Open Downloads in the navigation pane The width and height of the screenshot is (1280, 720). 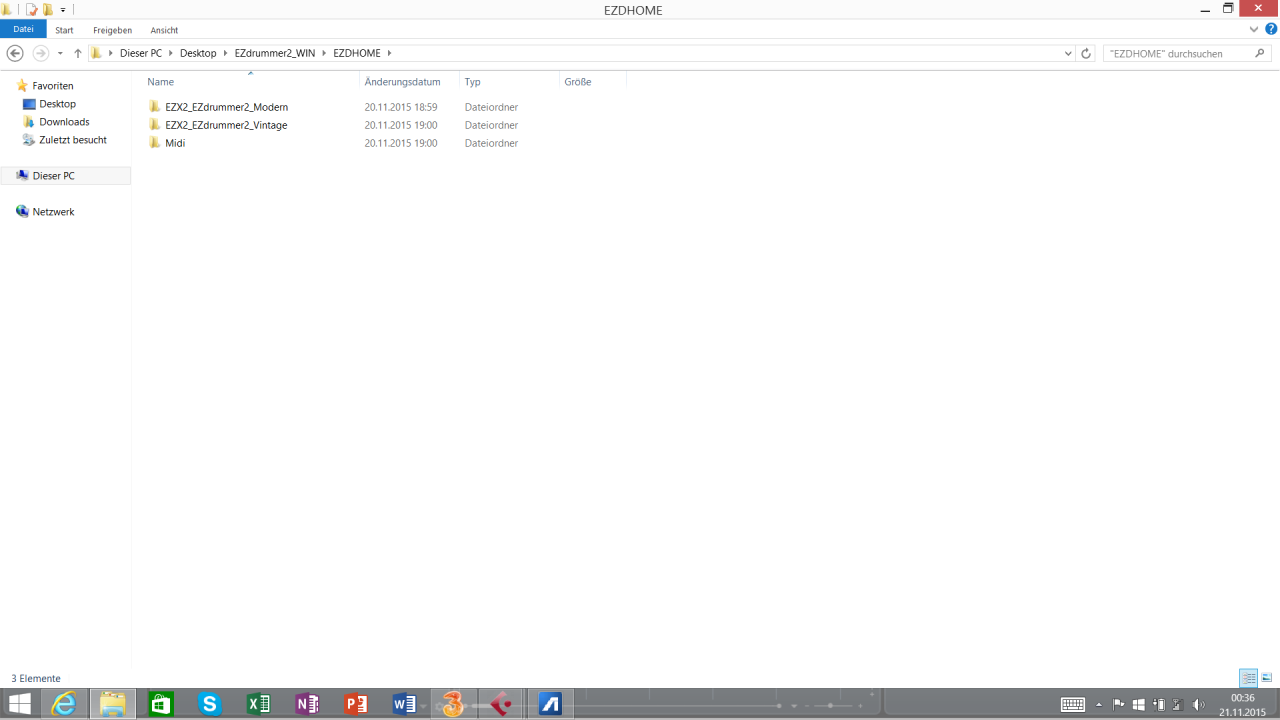[x=64, y=122]
